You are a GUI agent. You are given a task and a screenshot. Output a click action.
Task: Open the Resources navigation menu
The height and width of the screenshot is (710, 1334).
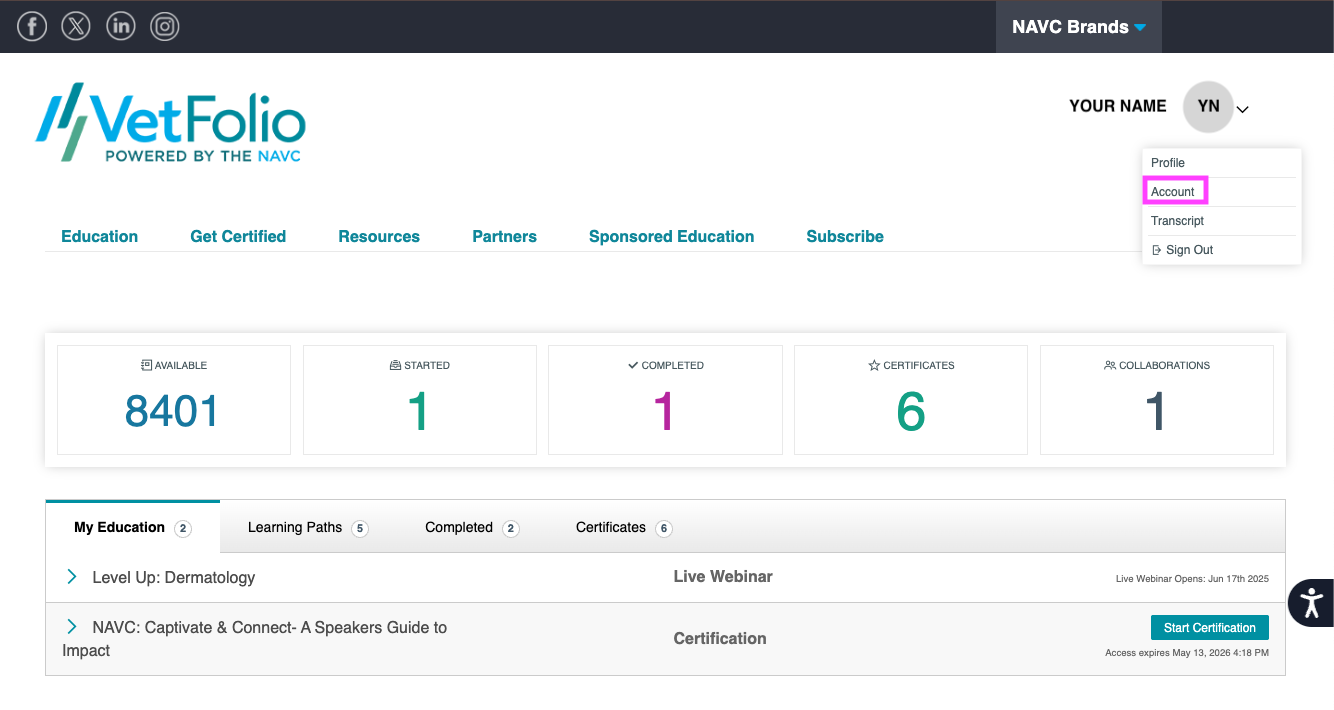click(x=379, y=237)
